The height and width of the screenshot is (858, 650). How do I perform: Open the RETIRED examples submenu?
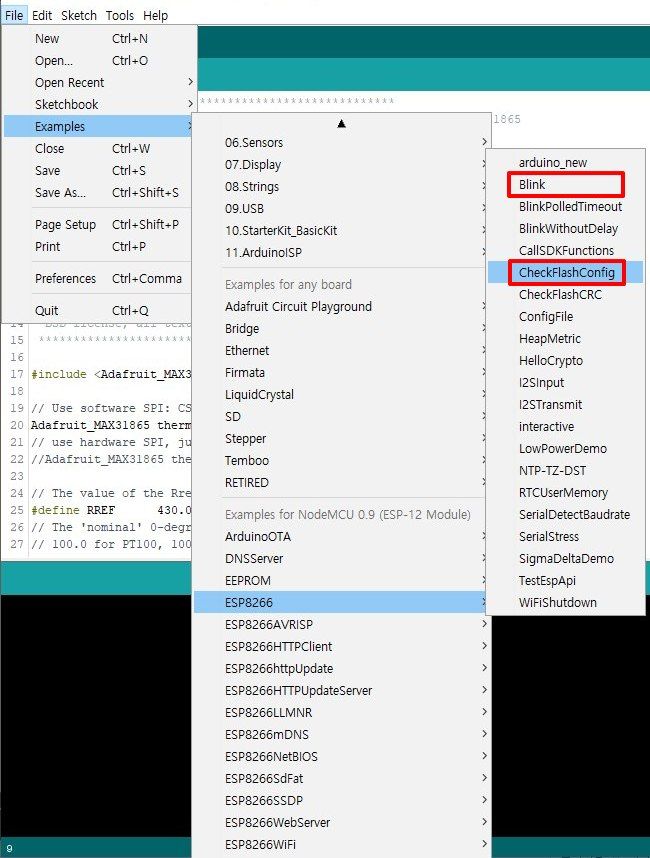click(x=341, y=483)
